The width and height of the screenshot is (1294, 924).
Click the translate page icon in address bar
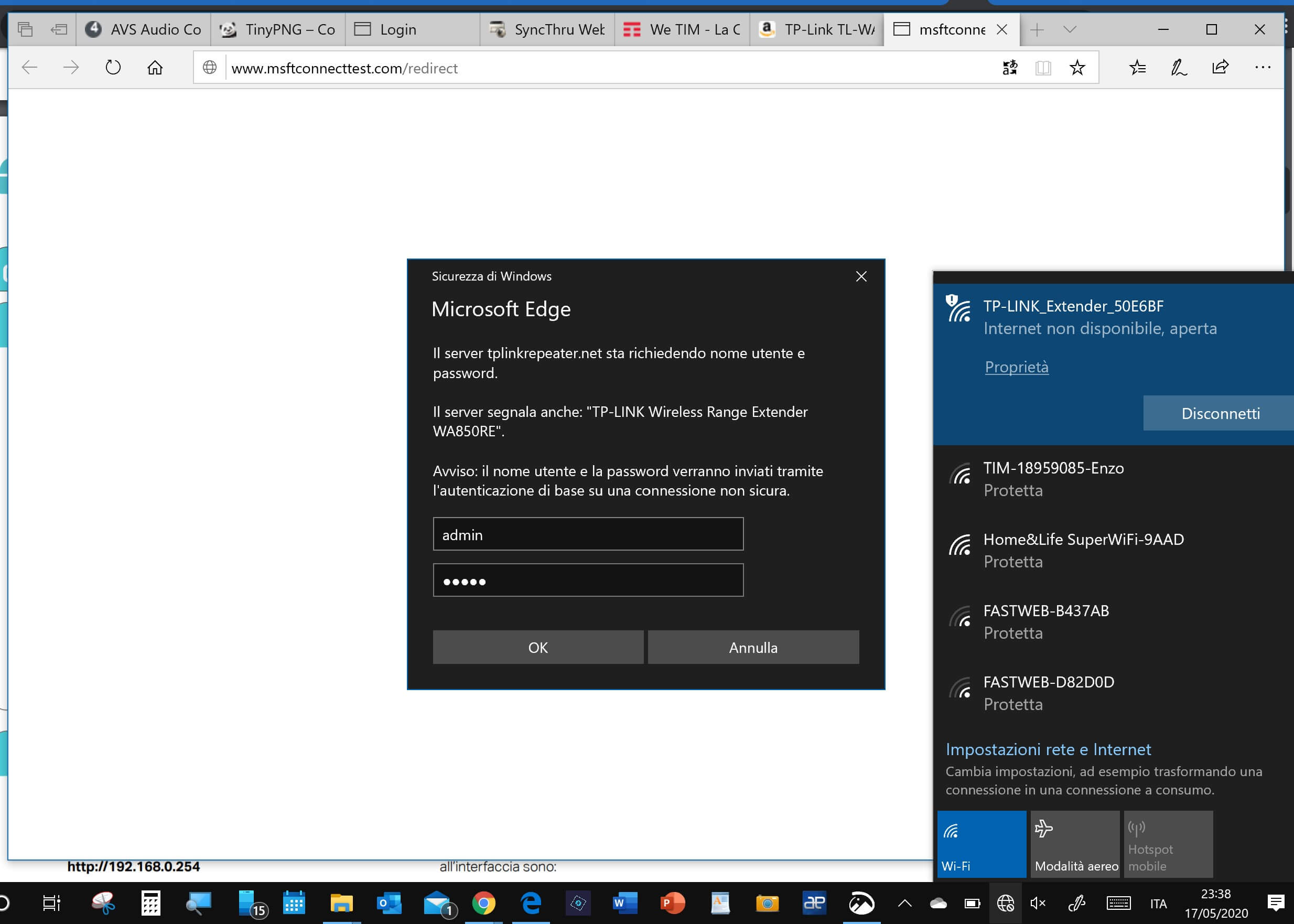(1010, 68)
